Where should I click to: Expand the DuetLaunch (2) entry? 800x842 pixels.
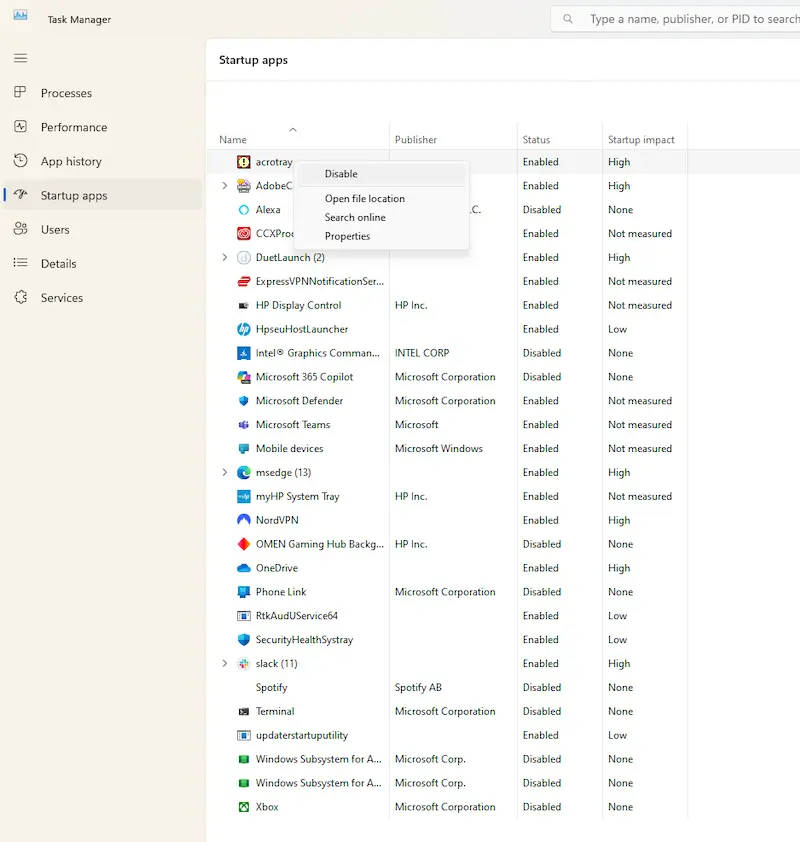[x=224, y=257]
